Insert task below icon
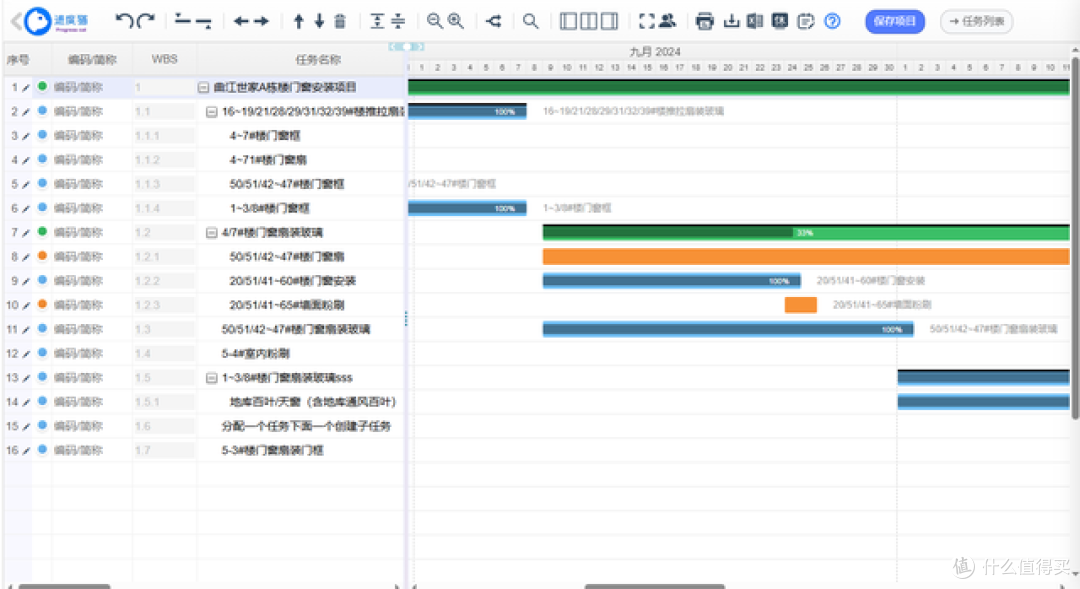 [203, 22]
